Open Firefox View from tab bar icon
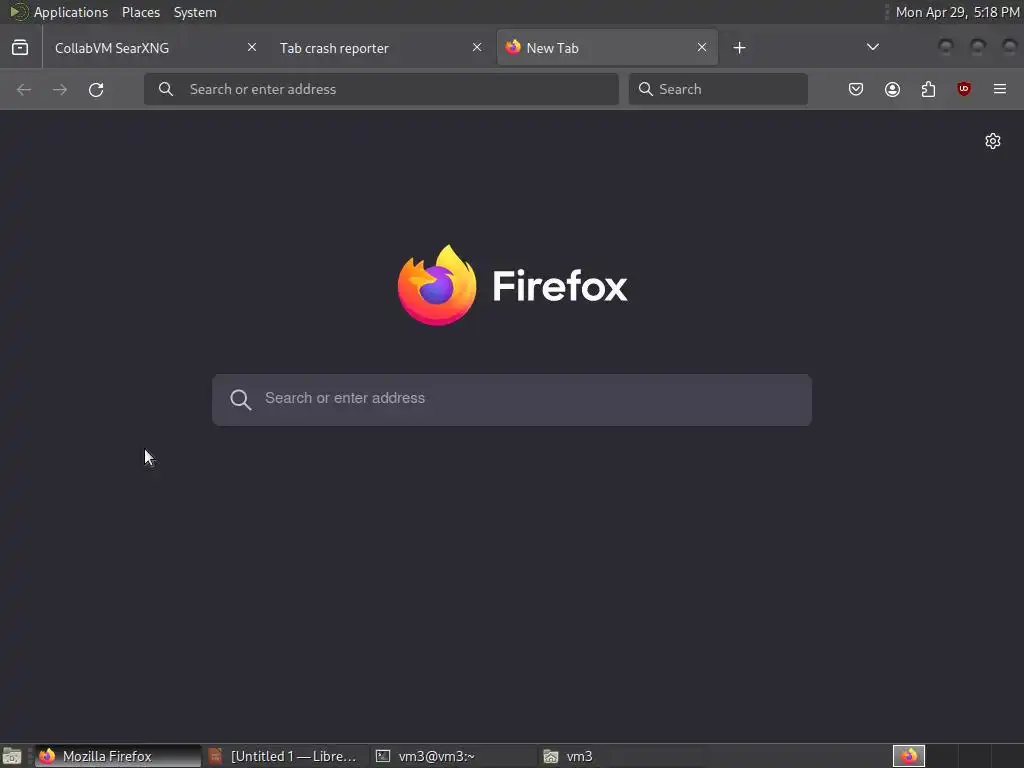The width and height of the screenshot is (1024, 768). (x=20, y=48)
